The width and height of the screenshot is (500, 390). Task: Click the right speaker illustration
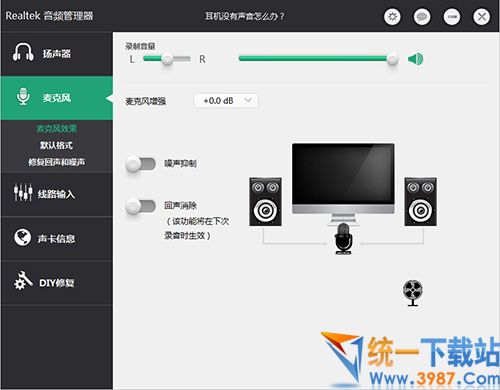[421, 202]
